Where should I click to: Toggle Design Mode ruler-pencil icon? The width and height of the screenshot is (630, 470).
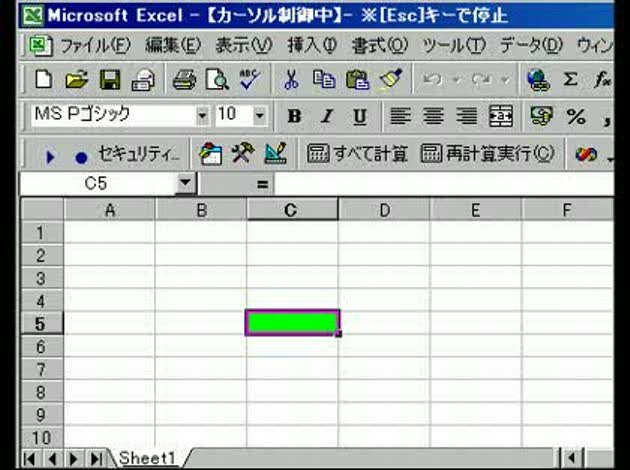[276, 153]
